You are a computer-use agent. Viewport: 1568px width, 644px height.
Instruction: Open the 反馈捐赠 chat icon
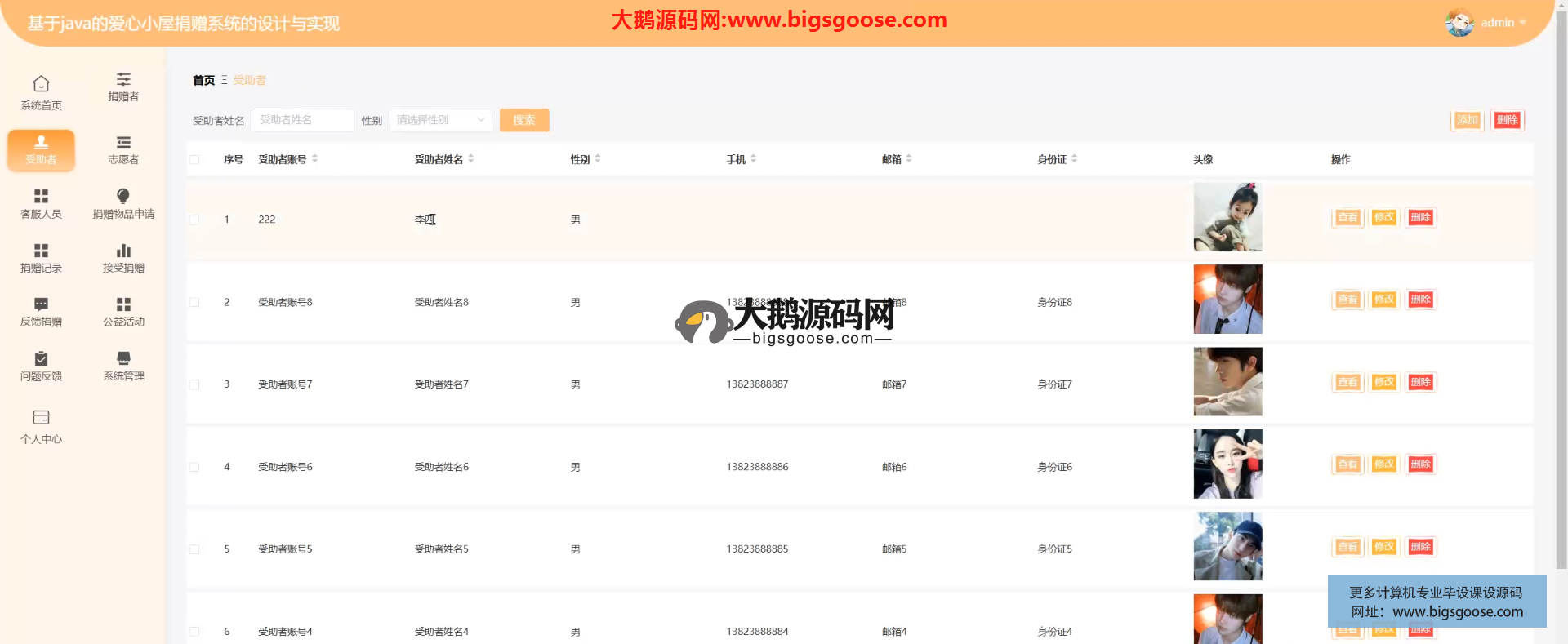(41, 305)
